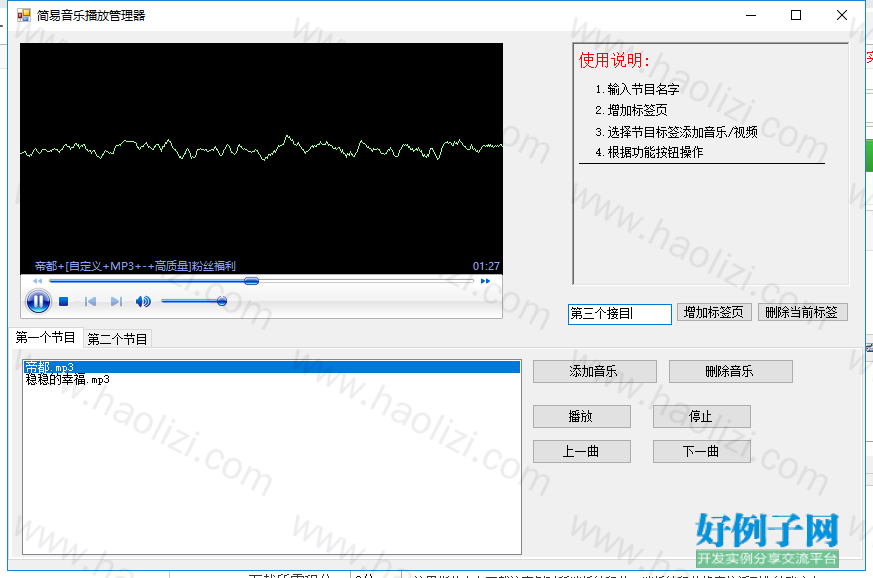873x578 pixels.
Task: Select 稳稳的幸福.mp3 in the playlist
Action: (272, 380)
